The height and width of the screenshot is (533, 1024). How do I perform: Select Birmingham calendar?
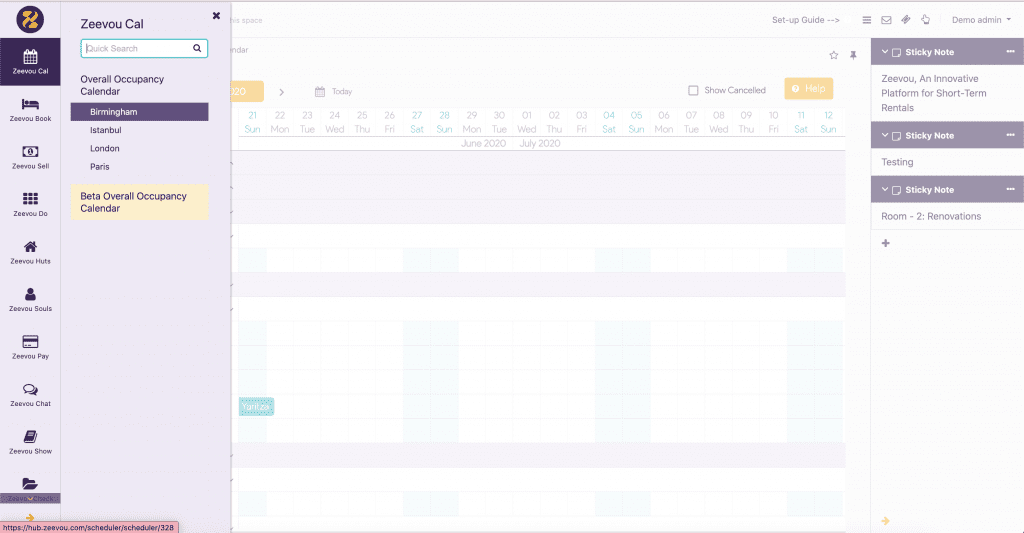[x=140, y=112]
